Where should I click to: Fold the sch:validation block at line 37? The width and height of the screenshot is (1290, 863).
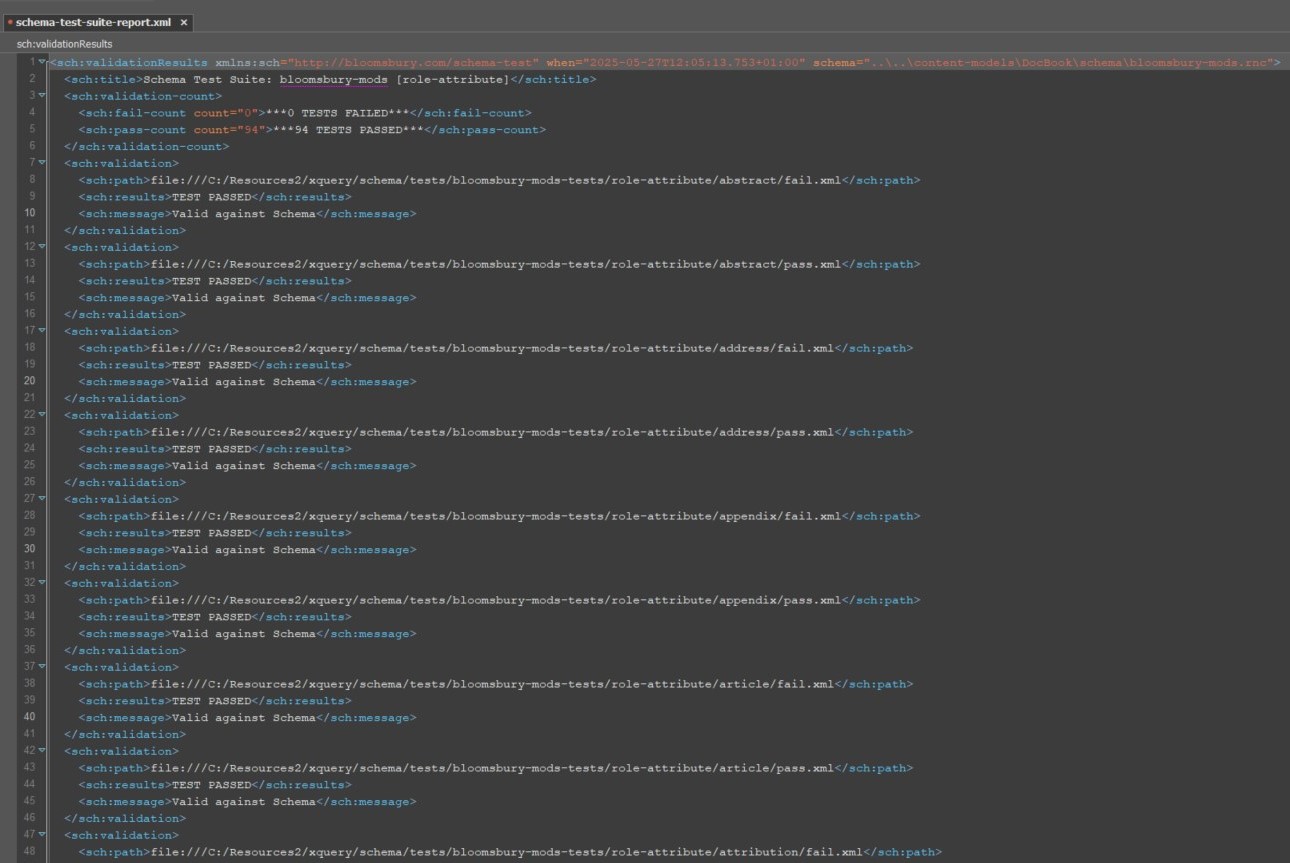(42, 667)
